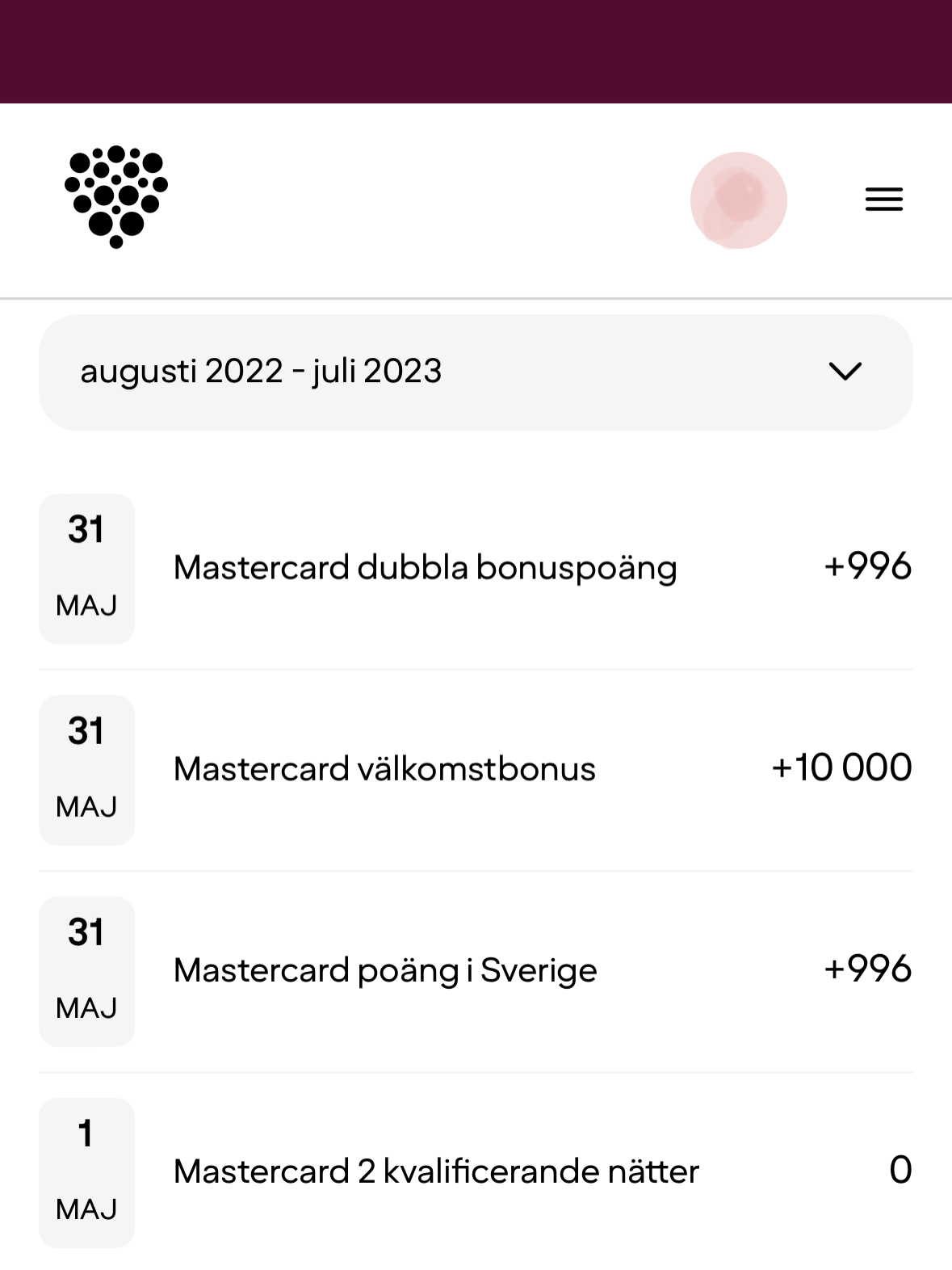
Task: Click the 31 MAJ badge beside välkomstbonus
Action: pyautogui.click(x=86, y=770)
